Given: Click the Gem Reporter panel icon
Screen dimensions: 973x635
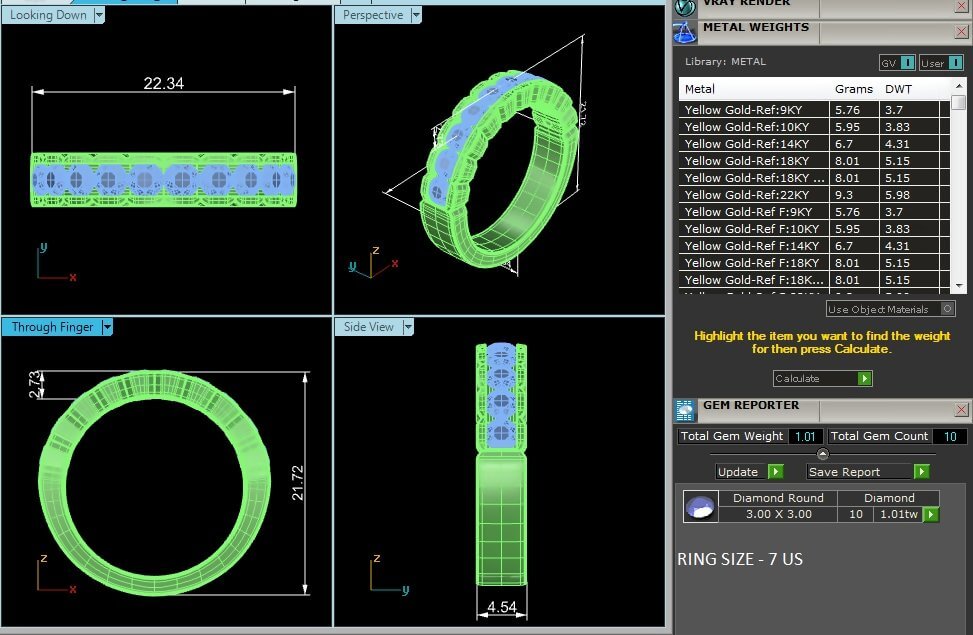Looking at the screenshot, I should (x=685, y=409).
